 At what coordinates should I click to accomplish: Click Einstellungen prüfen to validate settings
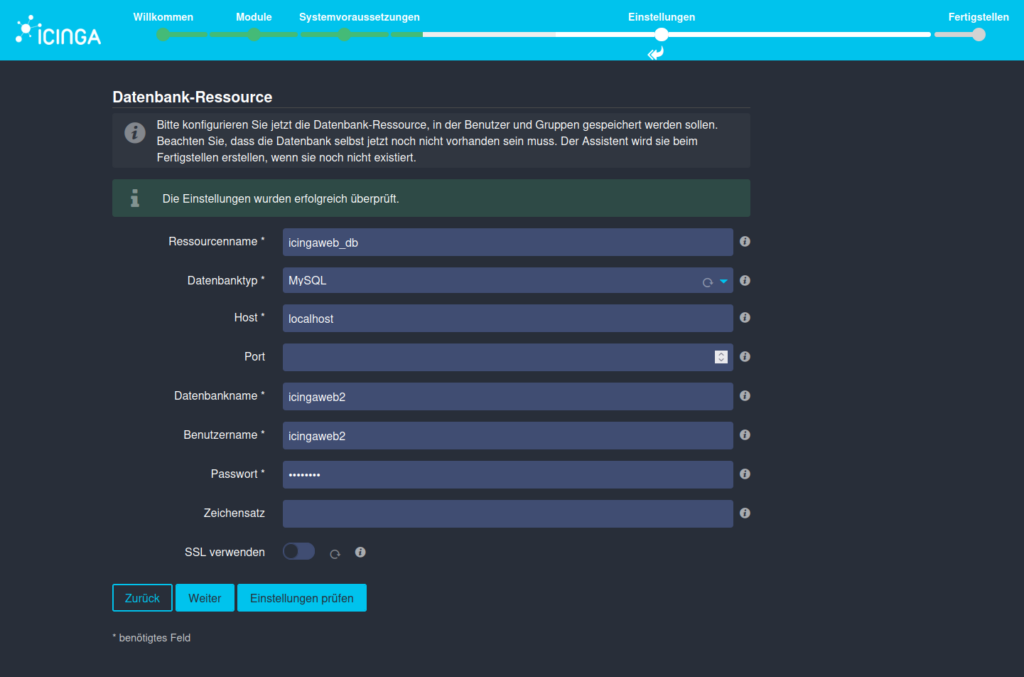coord(301,598)
